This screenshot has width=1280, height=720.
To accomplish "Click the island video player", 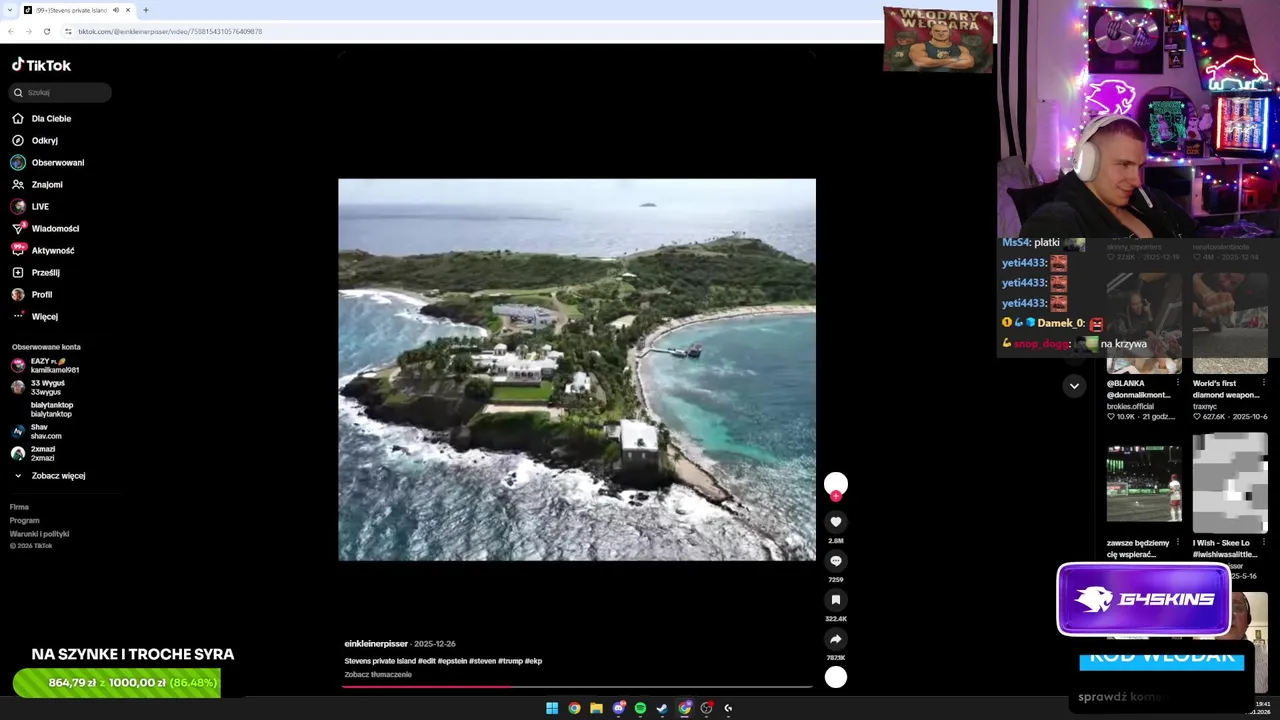I will coord(577,369).
